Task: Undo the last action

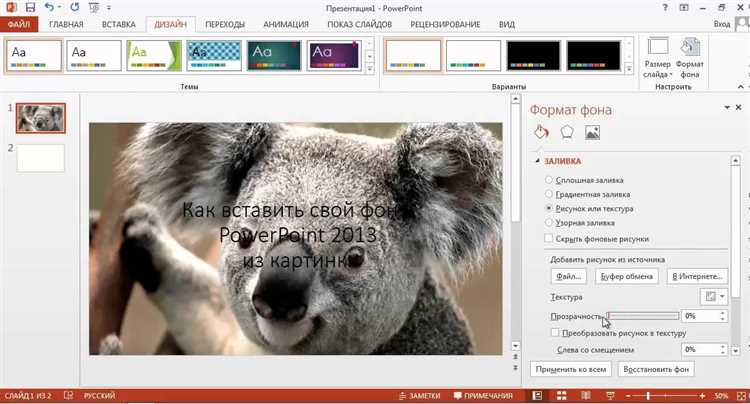Action: click(49, 7)
